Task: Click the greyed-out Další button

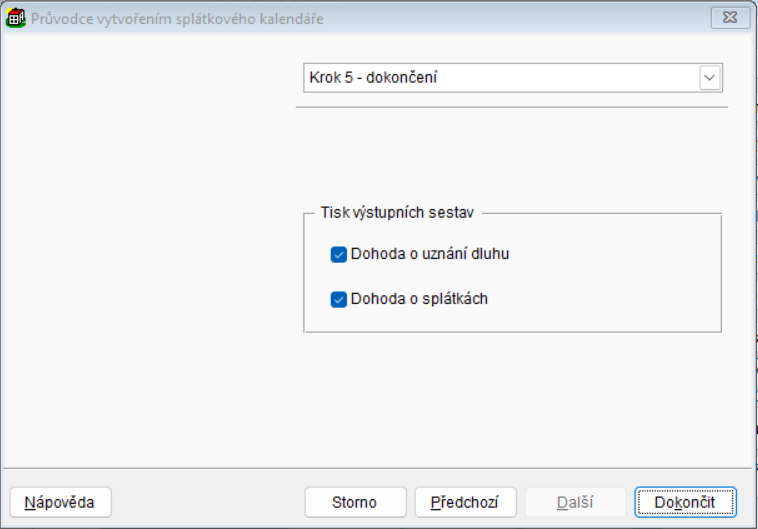Action: pyautogui.click(x=575, y=502)
